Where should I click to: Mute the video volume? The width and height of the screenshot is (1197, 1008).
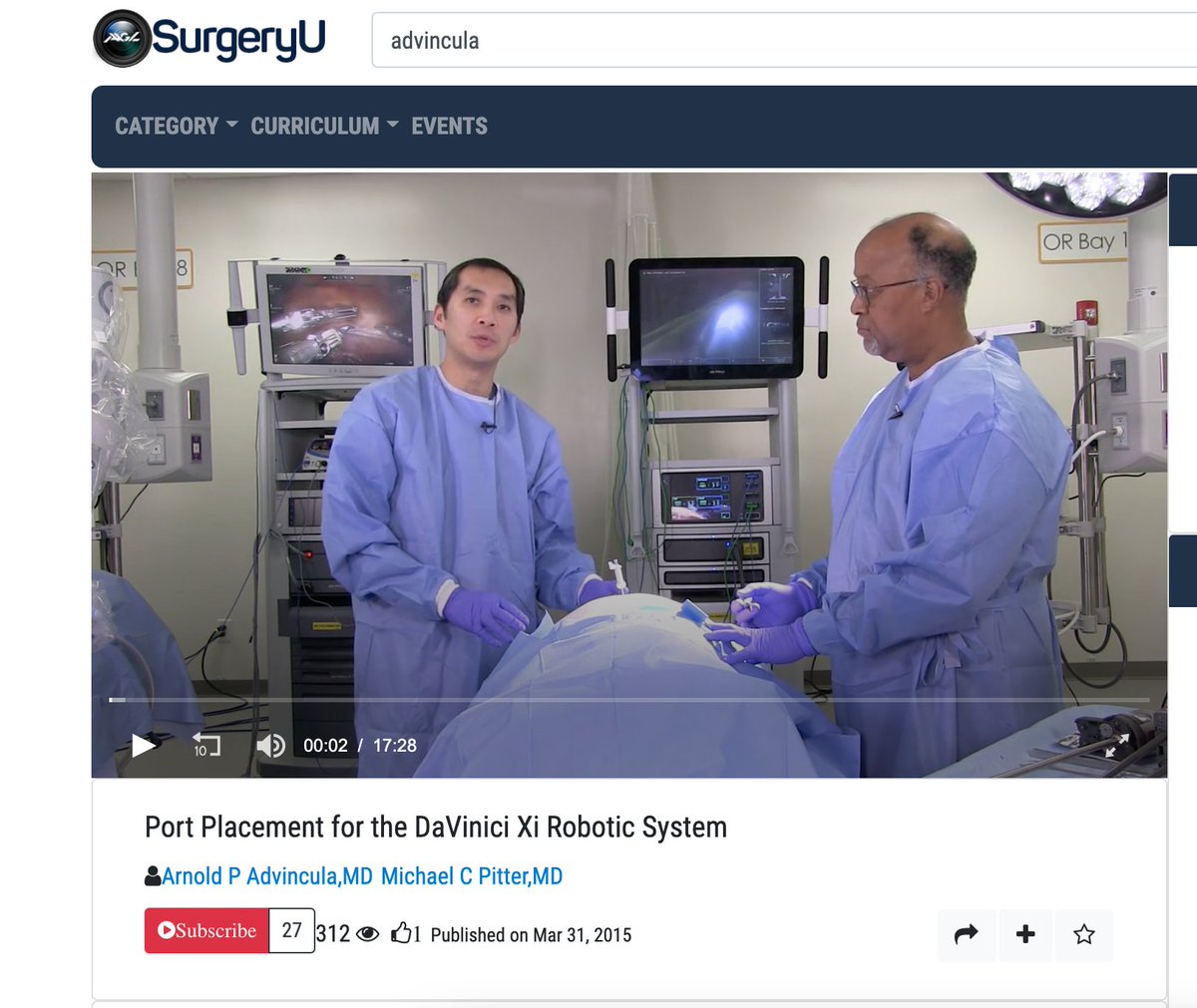[270, 745]
